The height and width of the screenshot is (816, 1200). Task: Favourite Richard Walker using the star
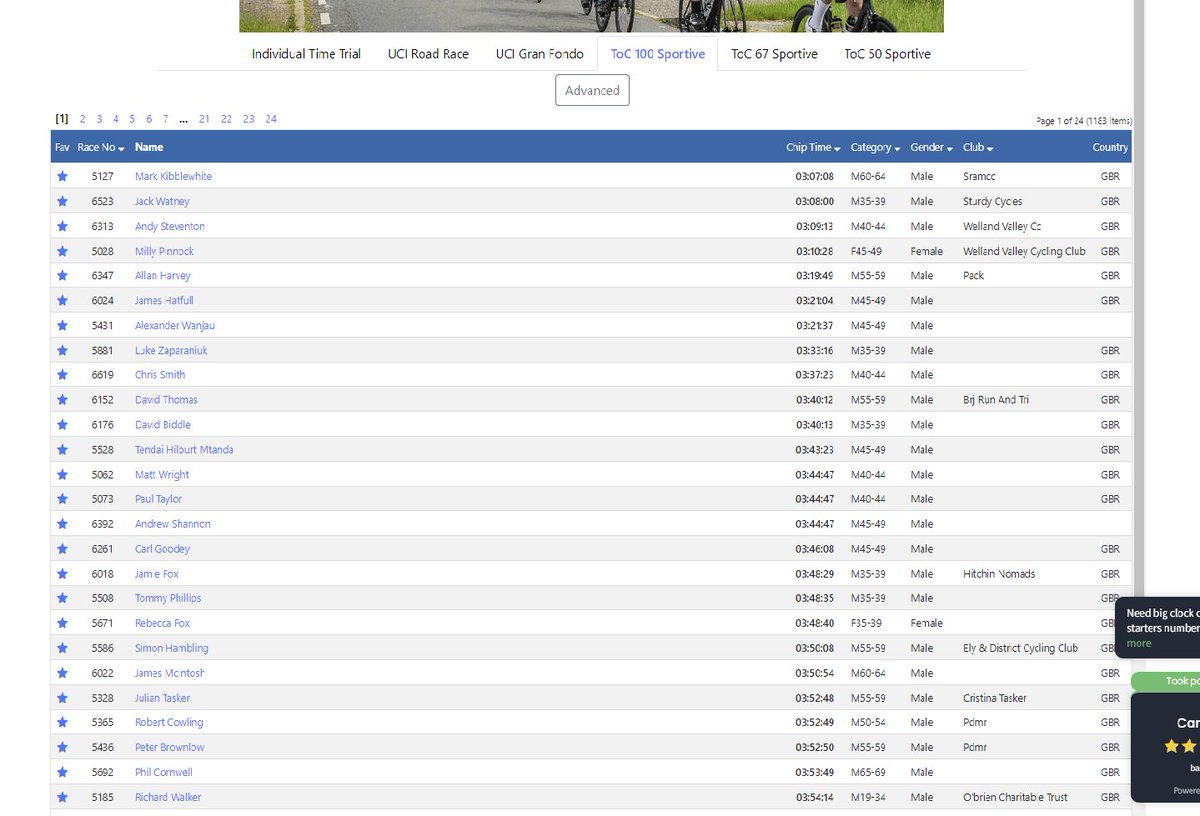pos(62,797)
